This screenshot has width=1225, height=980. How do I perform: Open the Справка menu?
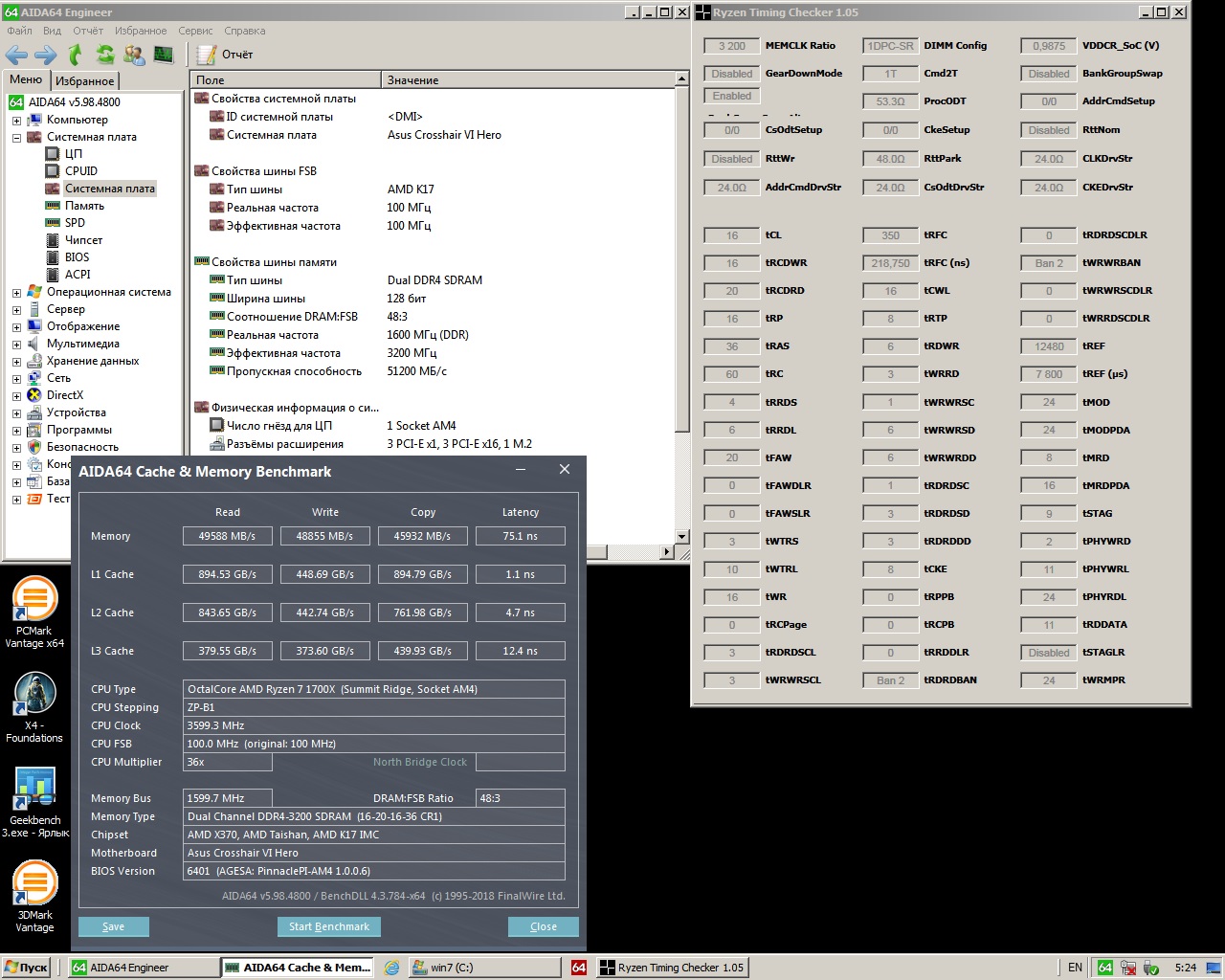point(245,31)
